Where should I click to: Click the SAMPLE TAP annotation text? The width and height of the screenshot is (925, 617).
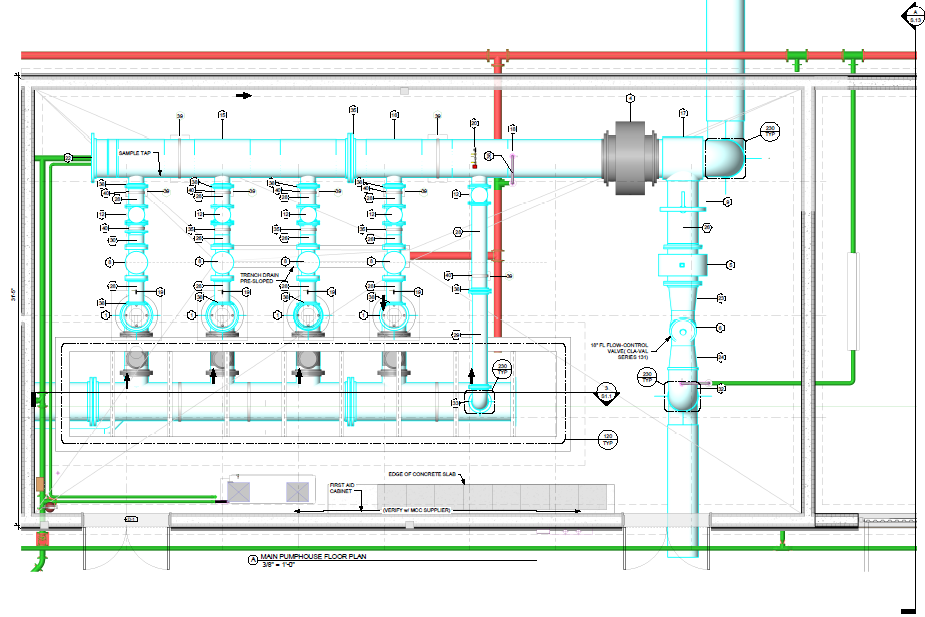click(x=135, y=153)
